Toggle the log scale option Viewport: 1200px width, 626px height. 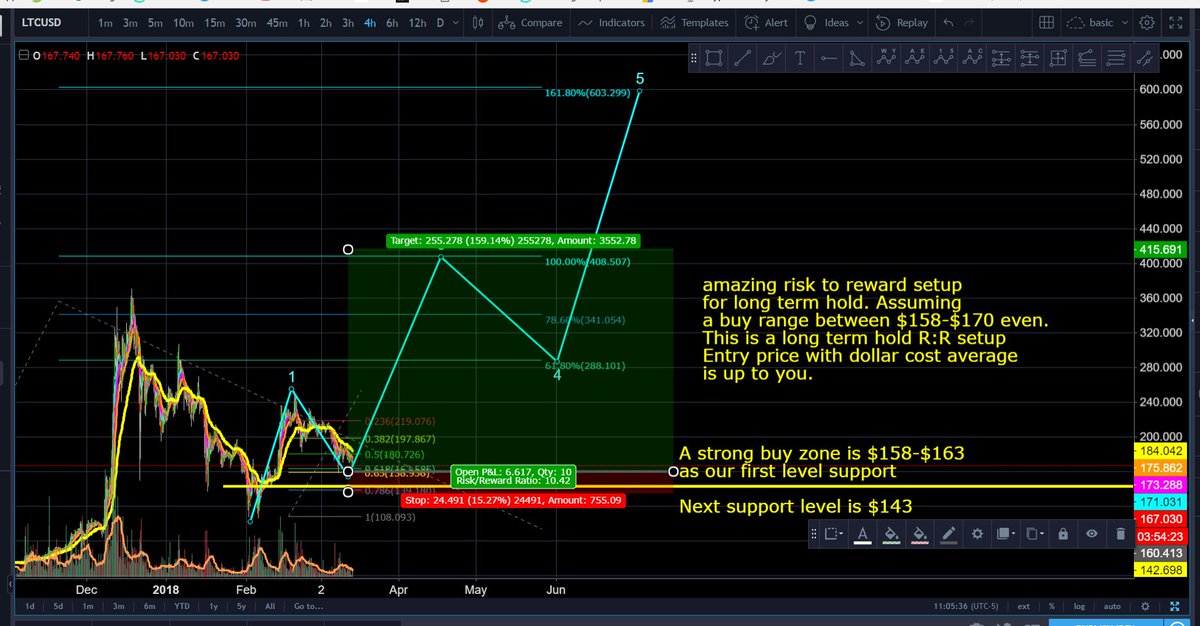pos(1078,606)
